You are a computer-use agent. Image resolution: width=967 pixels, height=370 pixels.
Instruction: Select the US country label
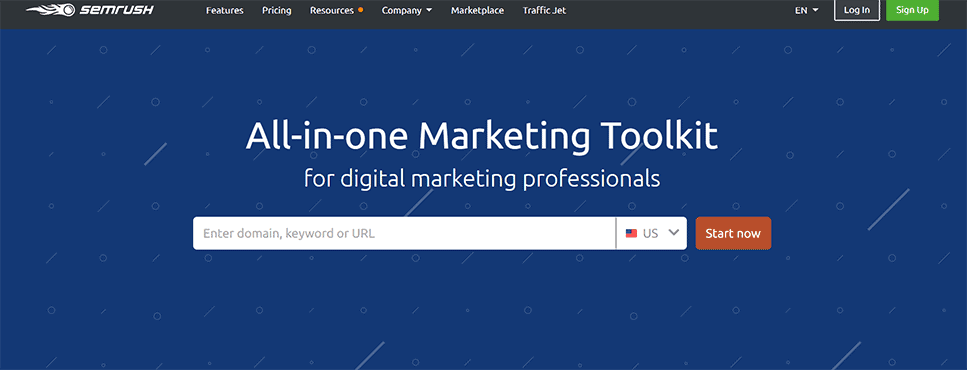tap(651, 234)
